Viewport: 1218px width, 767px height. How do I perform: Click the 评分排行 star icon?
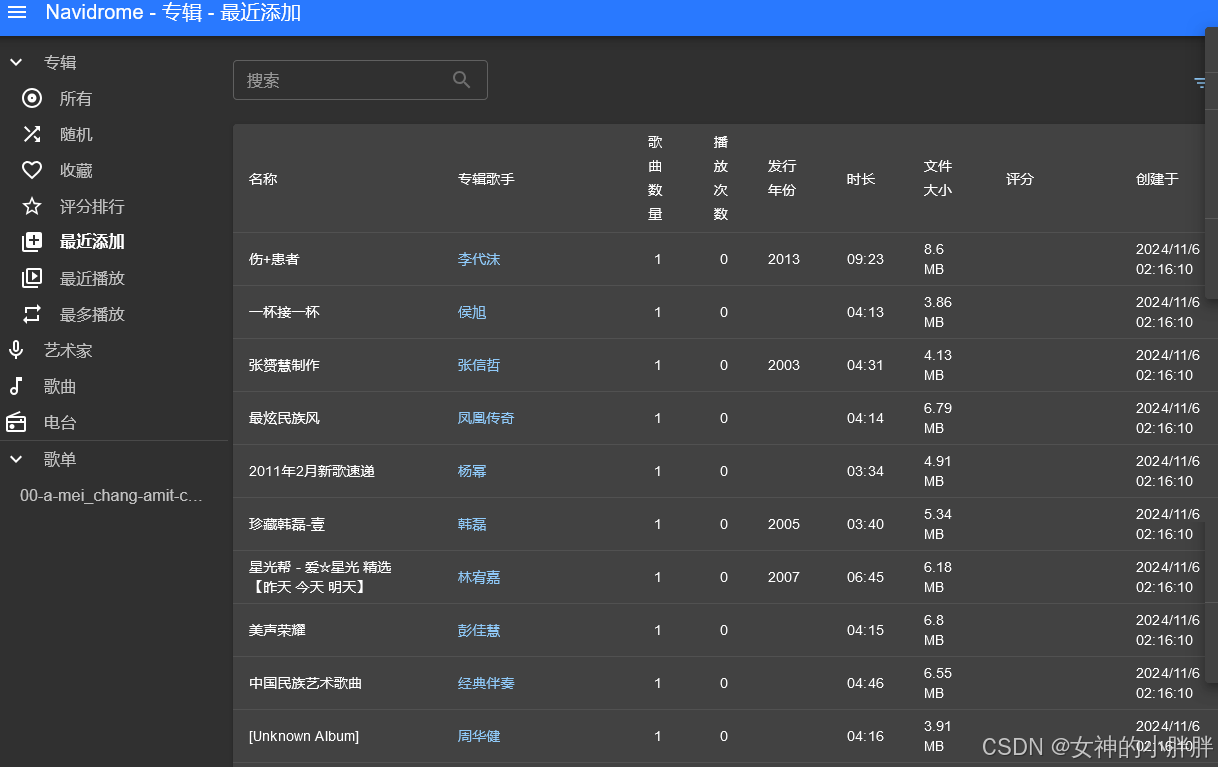tap(32, 206)
